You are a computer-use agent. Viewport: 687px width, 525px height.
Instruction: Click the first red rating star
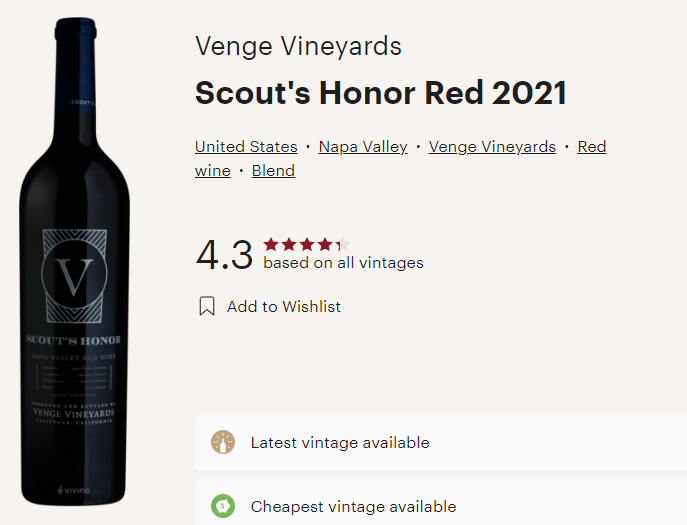[271, 245]
